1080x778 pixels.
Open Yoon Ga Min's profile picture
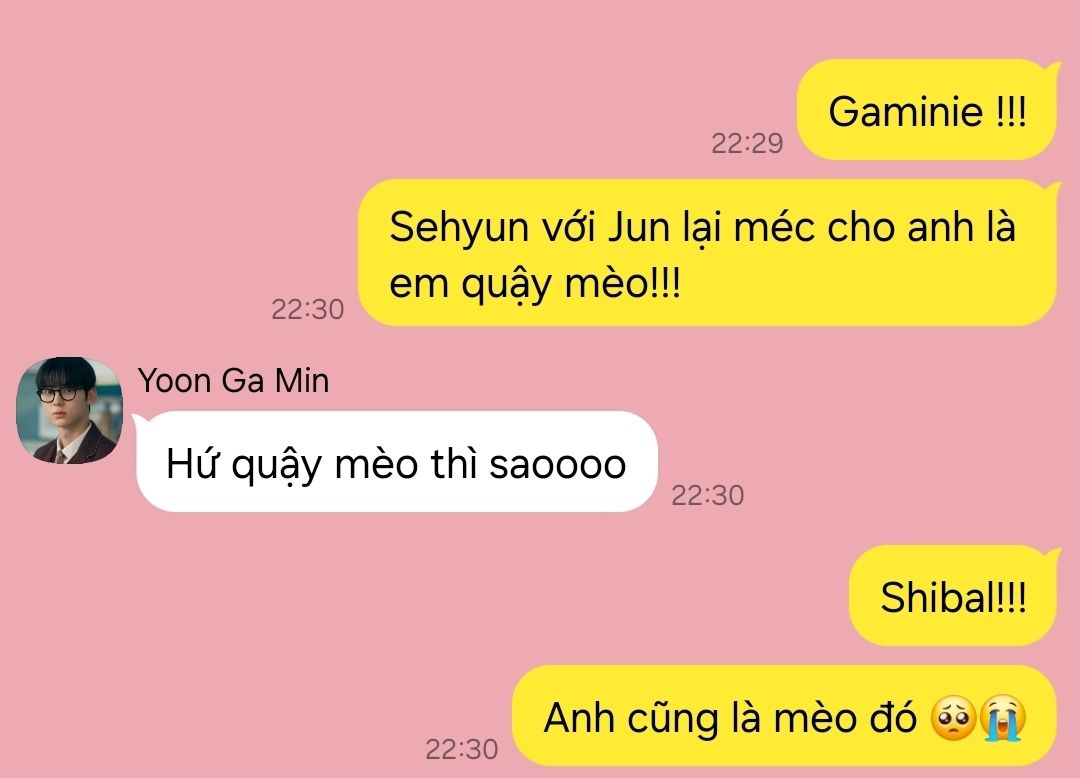click(x=70, y=410)
